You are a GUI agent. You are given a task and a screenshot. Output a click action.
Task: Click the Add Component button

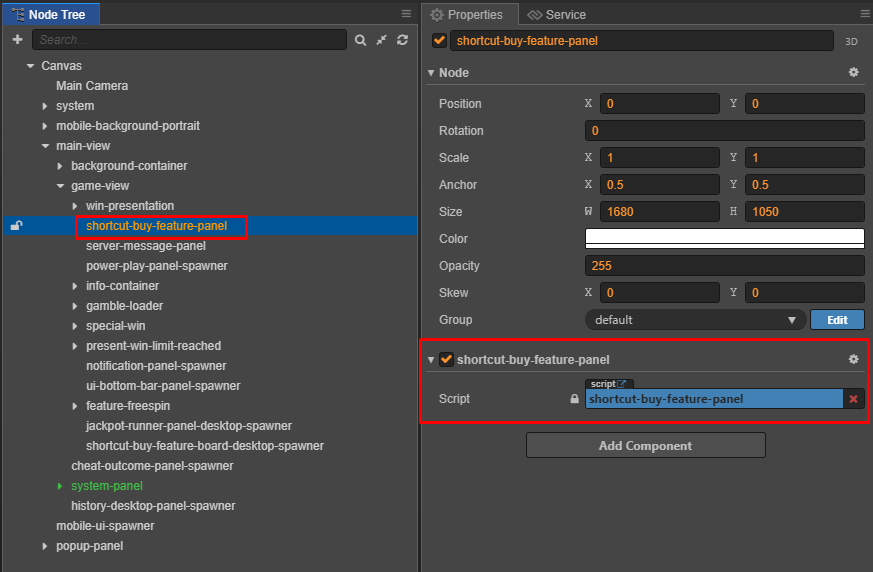point(645,446)
